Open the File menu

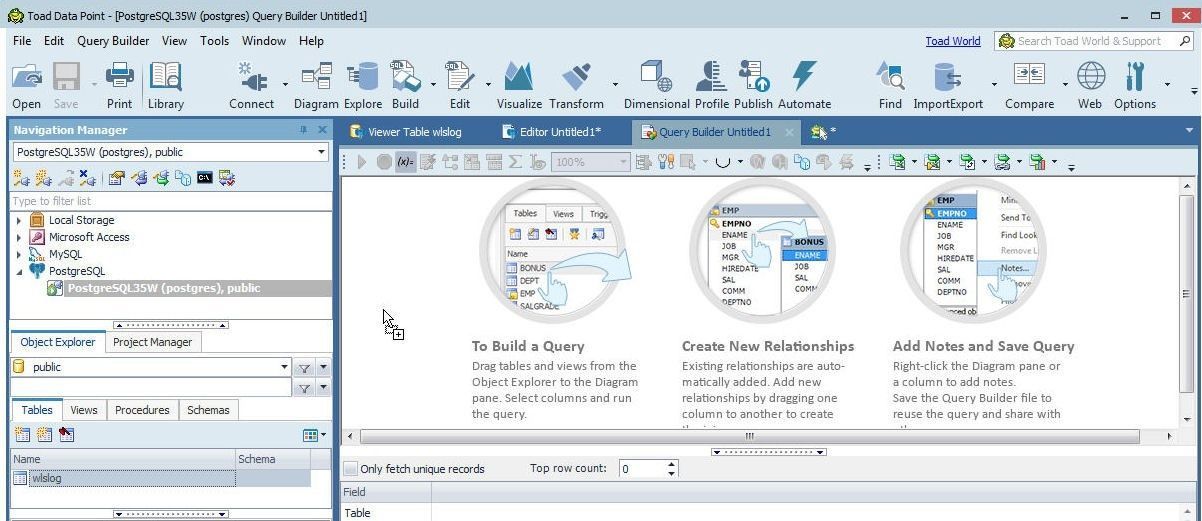click(x=22, y=41)
